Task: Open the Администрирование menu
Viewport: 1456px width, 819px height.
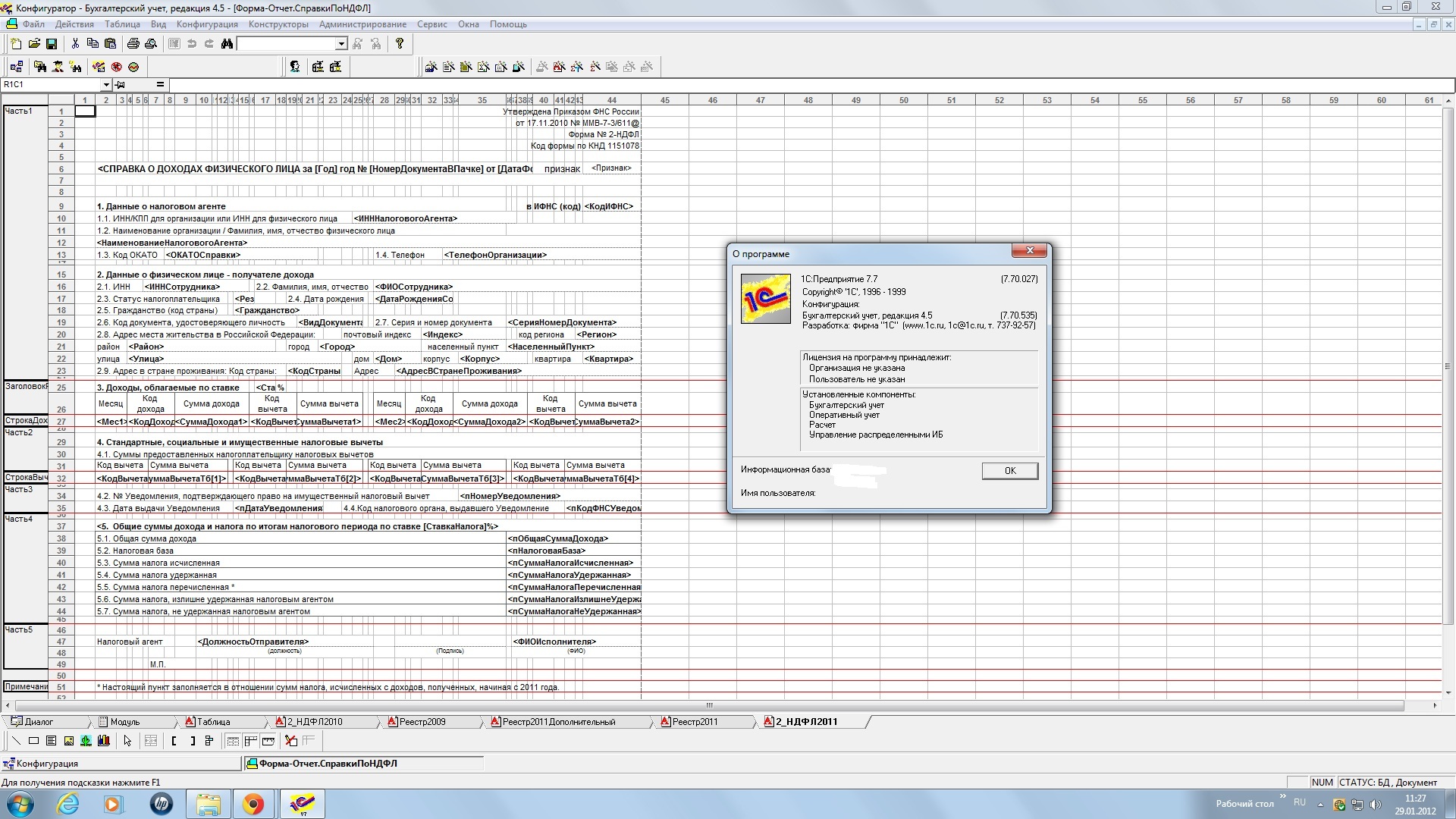Action: (362, 24)
